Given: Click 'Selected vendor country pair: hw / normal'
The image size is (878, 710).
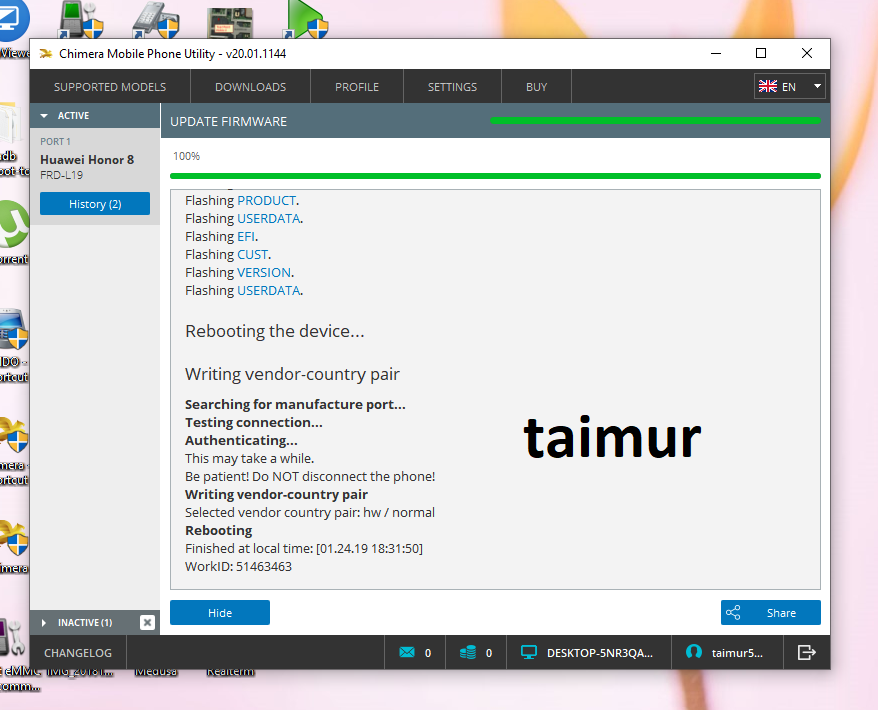Looking at the screenshot, I should [x=310, y=512].
